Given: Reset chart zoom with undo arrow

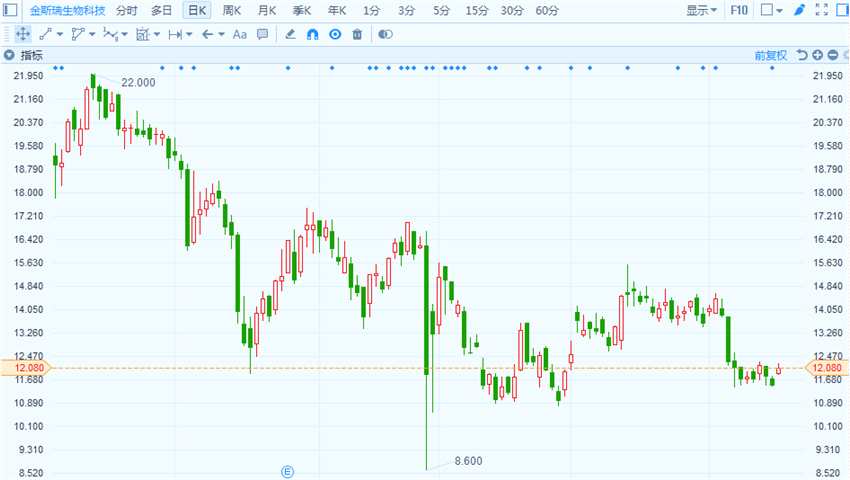Looking at the screenshot, I should [x=802, y=55].
